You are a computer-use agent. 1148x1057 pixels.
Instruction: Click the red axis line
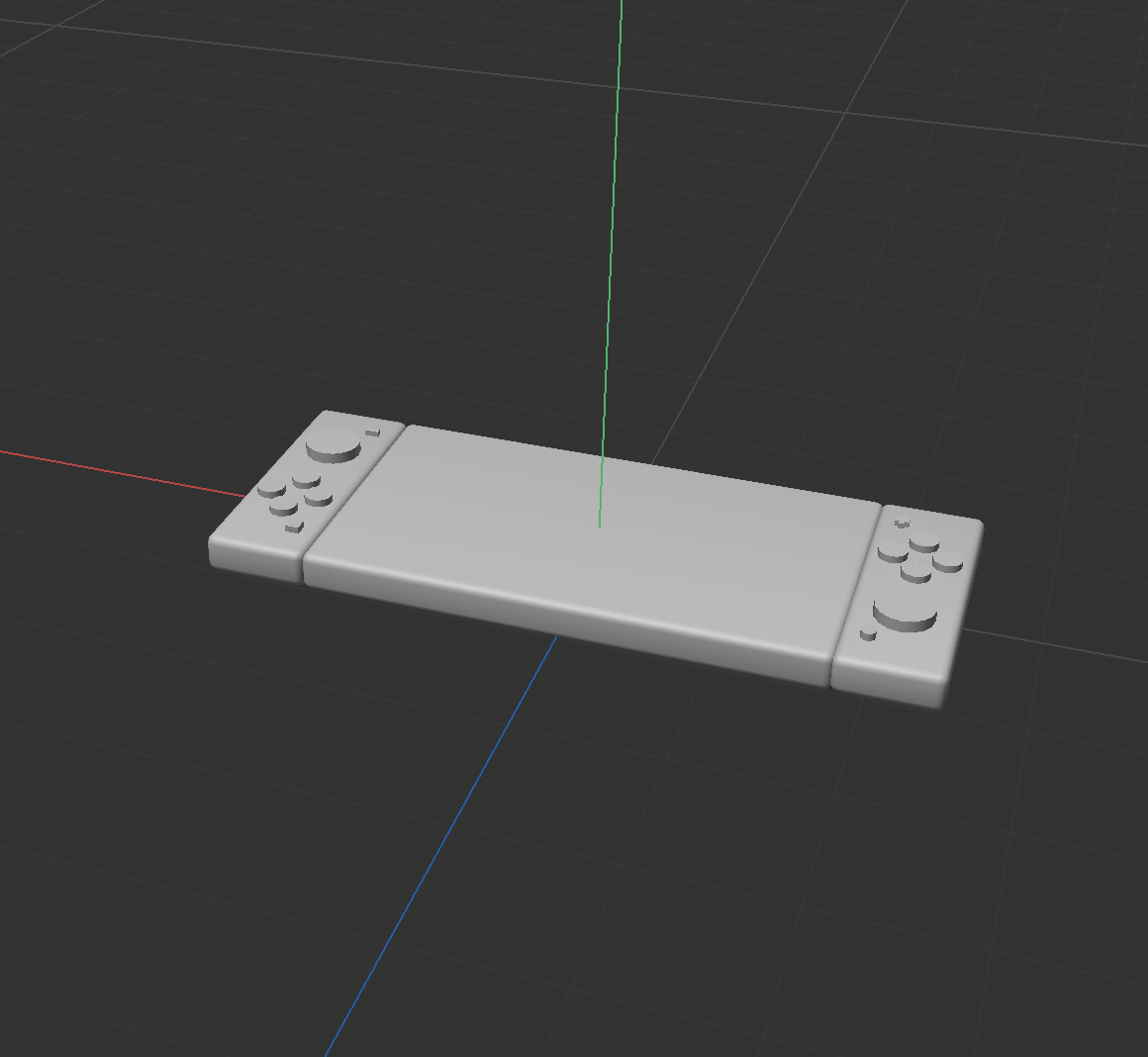pyautogui.click(x=119, y=469)
